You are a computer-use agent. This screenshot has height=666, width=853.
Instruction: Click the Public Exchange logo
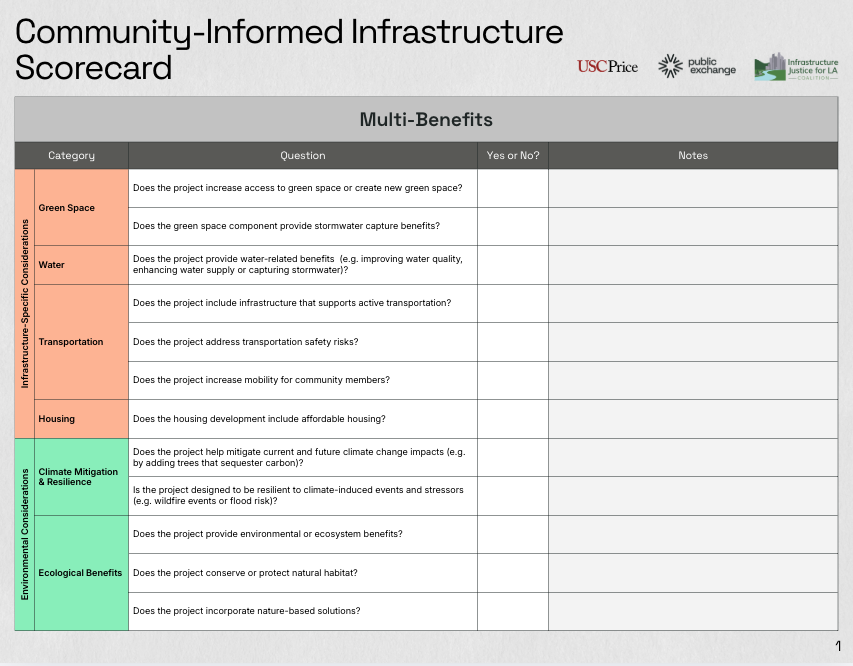(x=697, y=67)
